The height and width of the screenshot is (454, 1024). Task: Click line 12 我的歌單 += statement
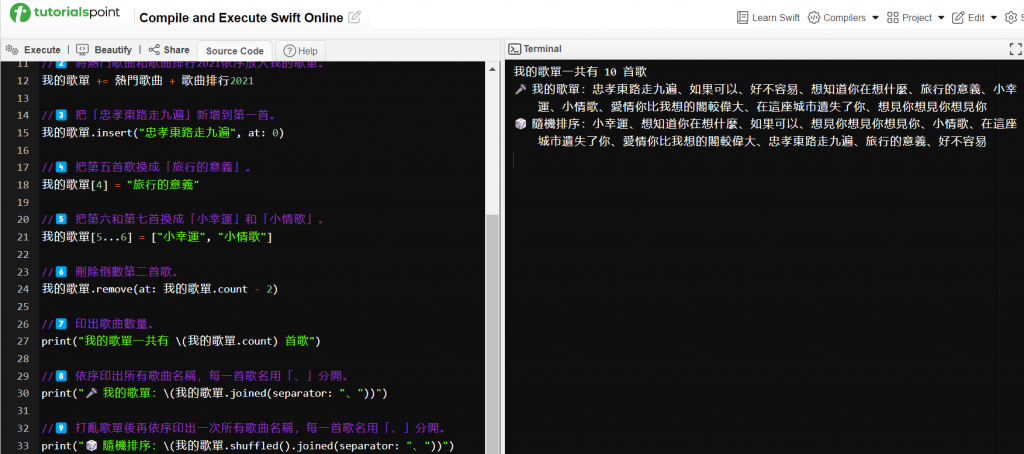point(148,81)
